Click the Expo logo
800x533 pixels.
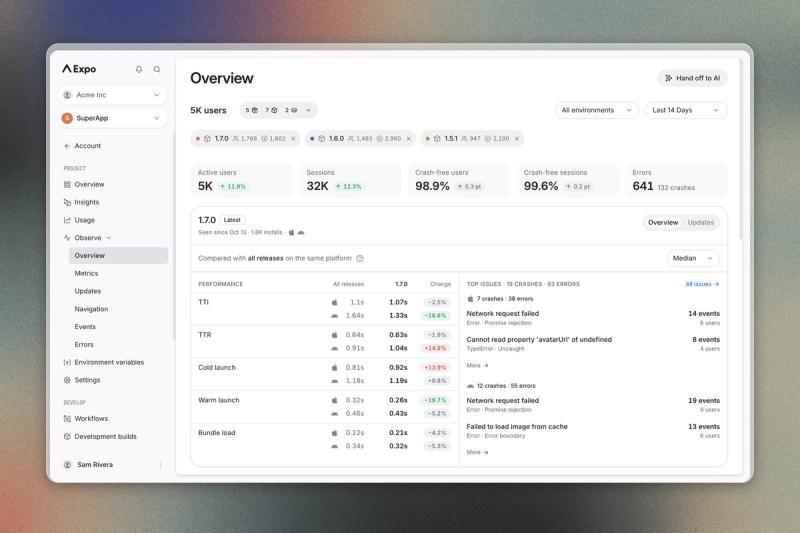pos(79,69)
